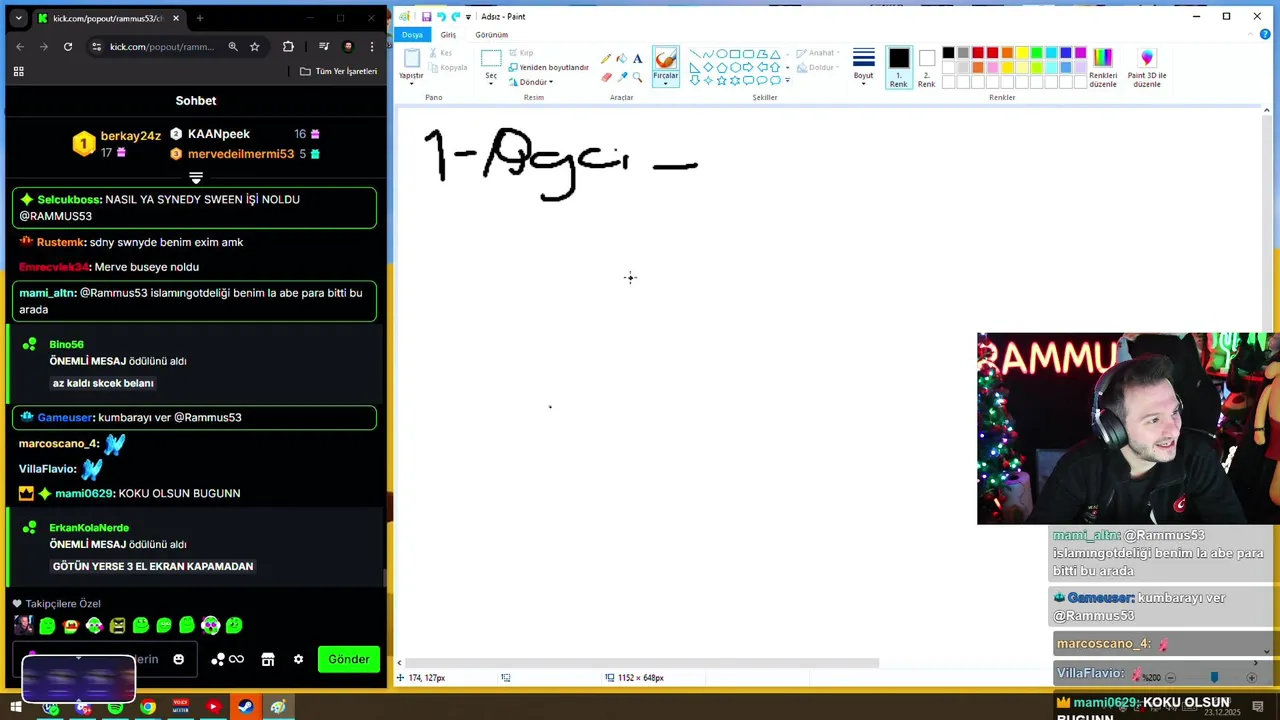
Task: Pick the yellow color swatch
Action: pos(1022,53)
